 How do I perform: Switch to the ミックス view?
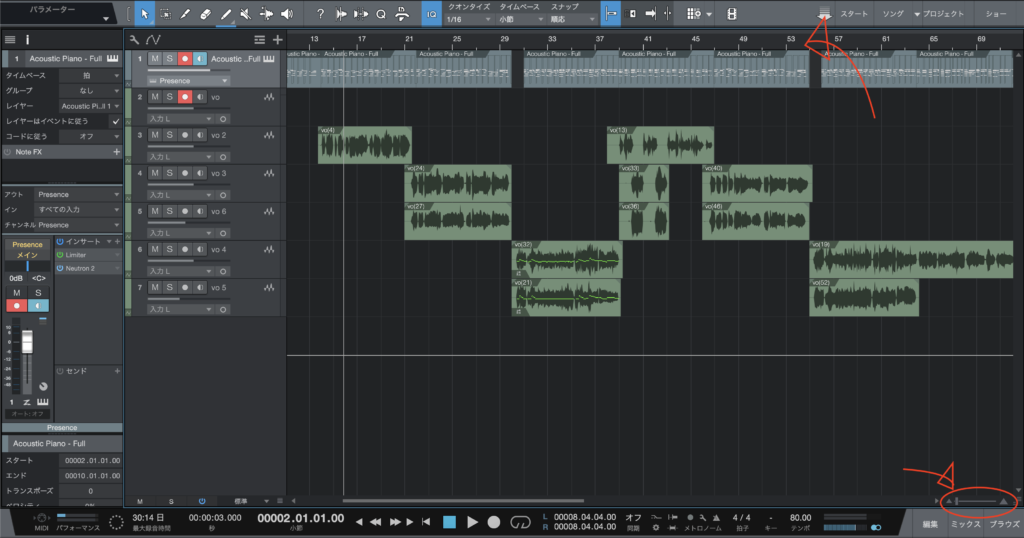965,524
